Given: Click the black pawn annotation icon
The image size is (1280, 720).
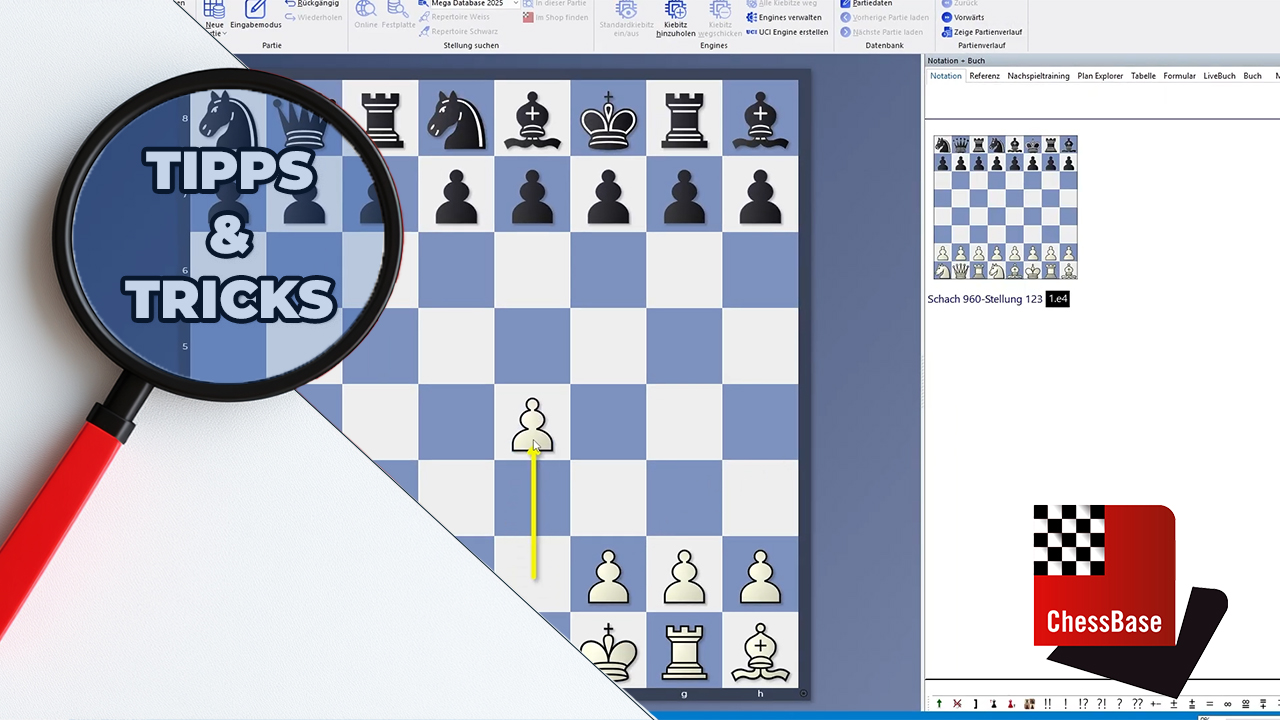Looking at the screenshot, I should click(x=994, y=704).
